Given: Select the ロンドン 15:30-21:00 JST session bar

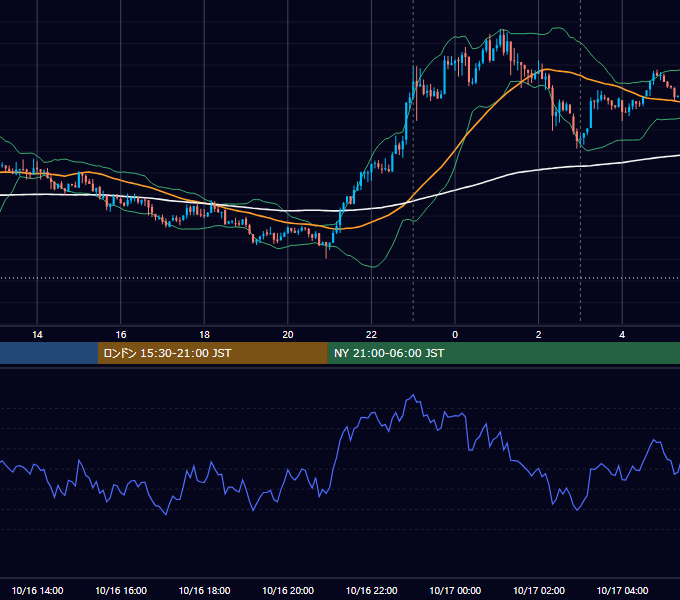Looking at the screenshot, I should pyautogui.click(x=212, y=353).
